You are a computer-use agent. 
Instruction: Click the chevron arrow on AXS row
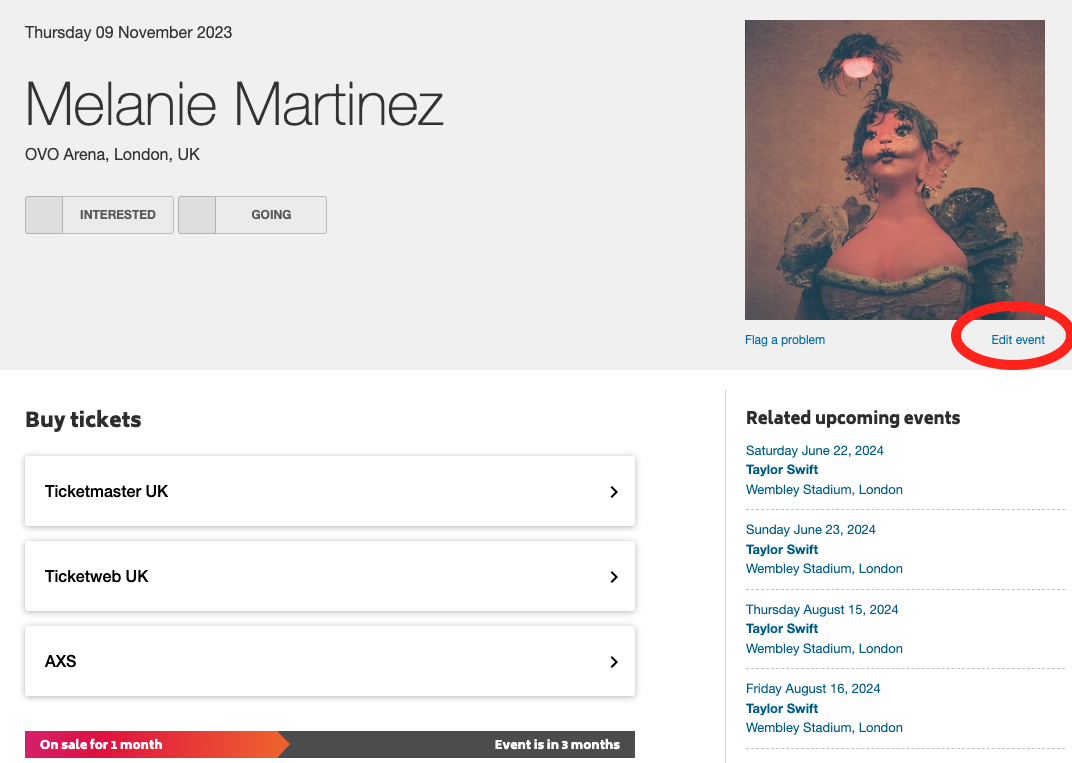[x=613, y=661]
